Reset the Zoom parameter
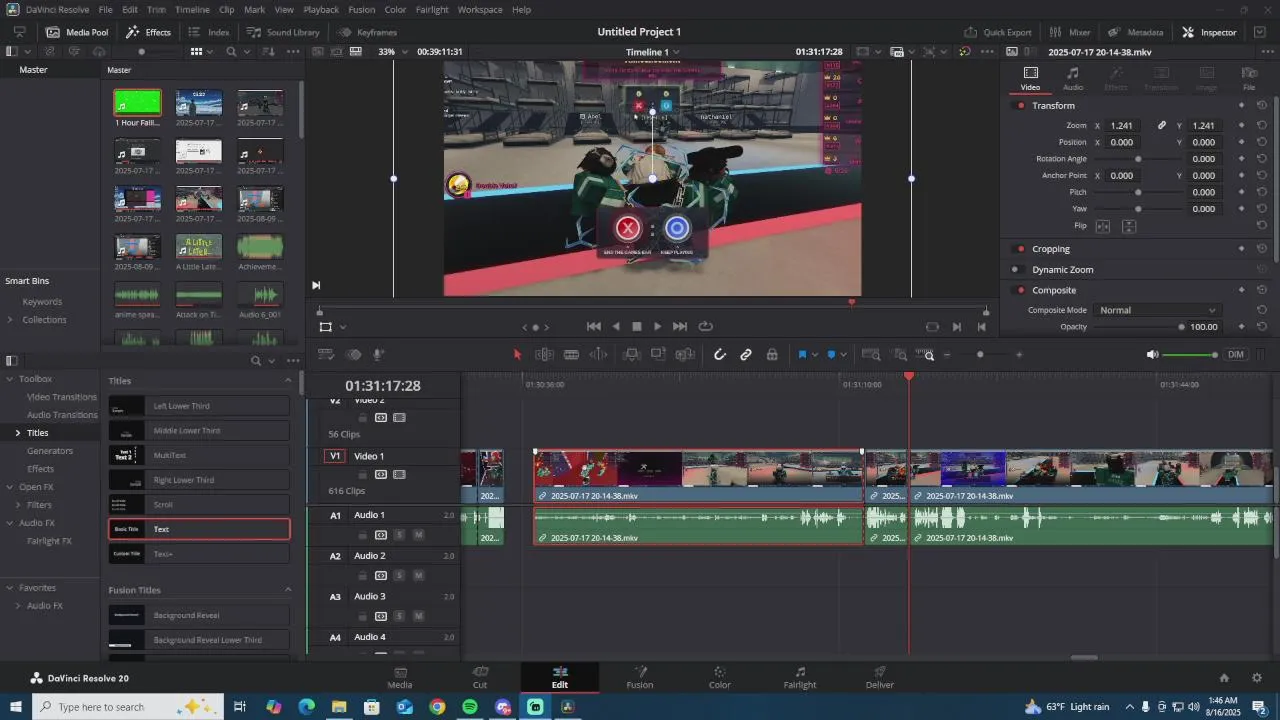The width and height of the screenshot is (1280, 720). pos(1262,125)
